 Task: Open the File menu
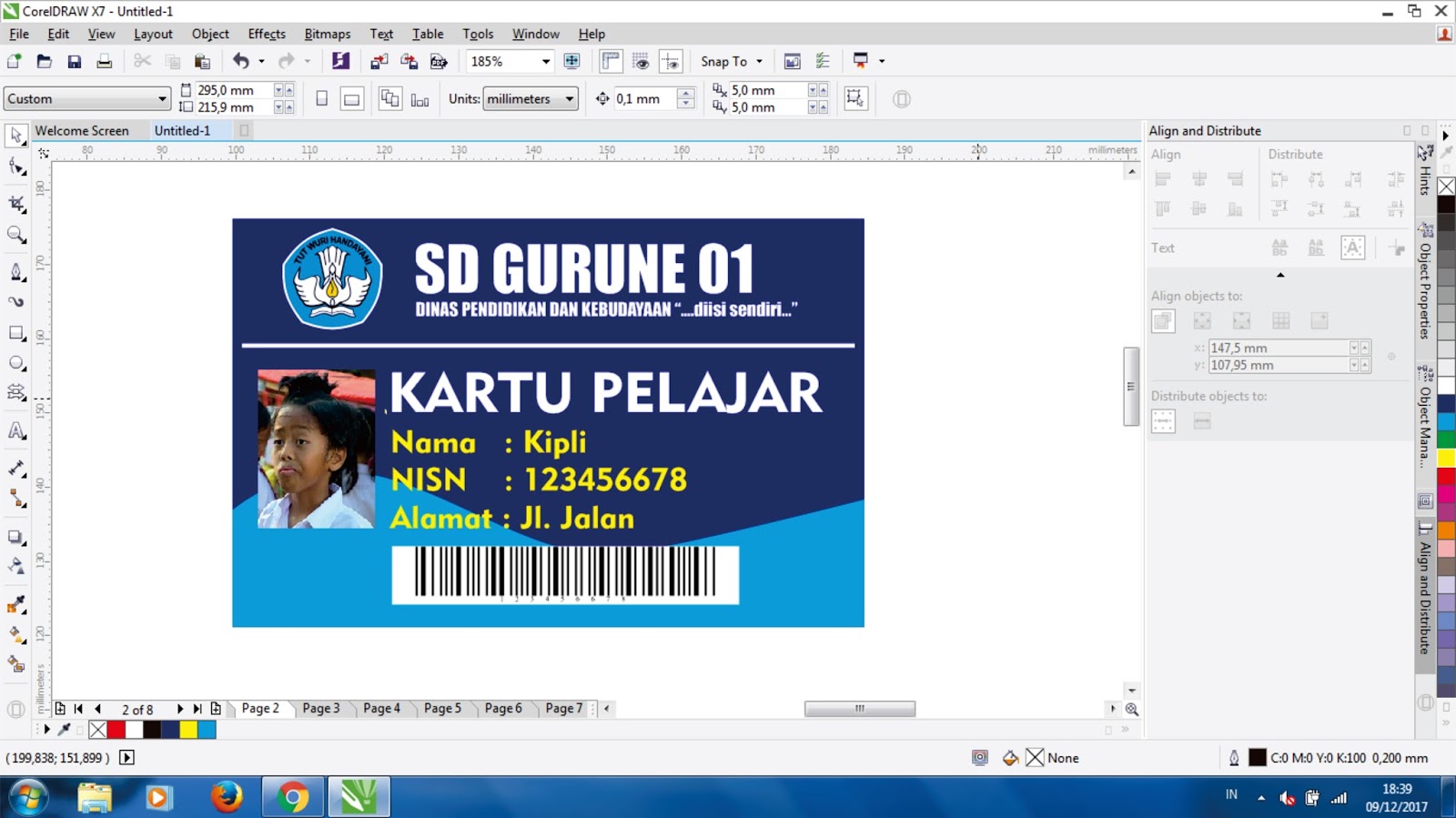tap(19, 34)
